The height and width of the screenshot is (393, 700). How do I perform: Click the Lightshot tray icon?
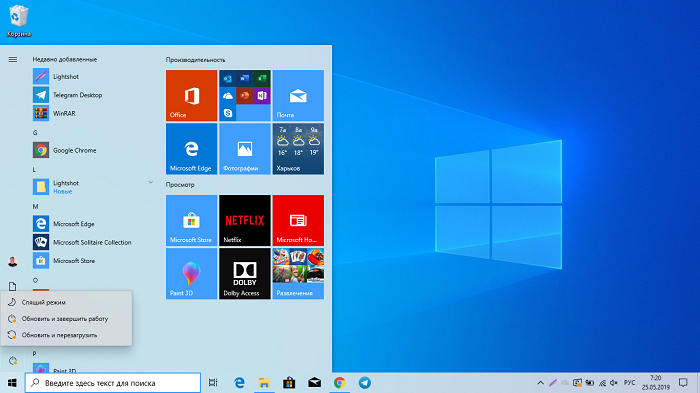click(553, 383)
